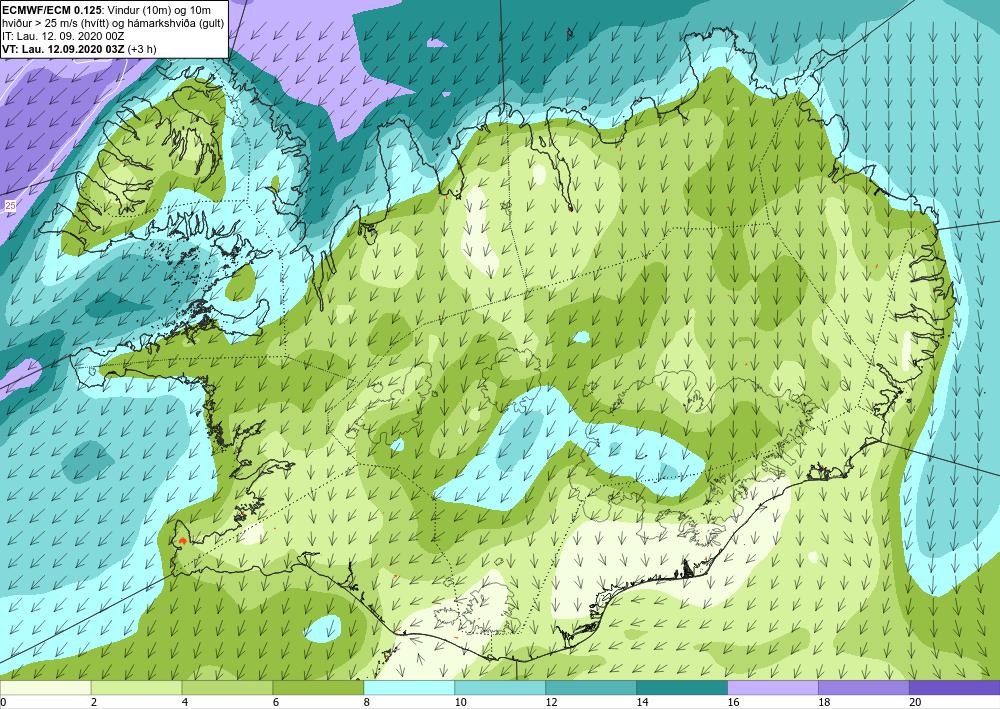
Task: Click the '0' legend scale label
Action: pos(3,702)
